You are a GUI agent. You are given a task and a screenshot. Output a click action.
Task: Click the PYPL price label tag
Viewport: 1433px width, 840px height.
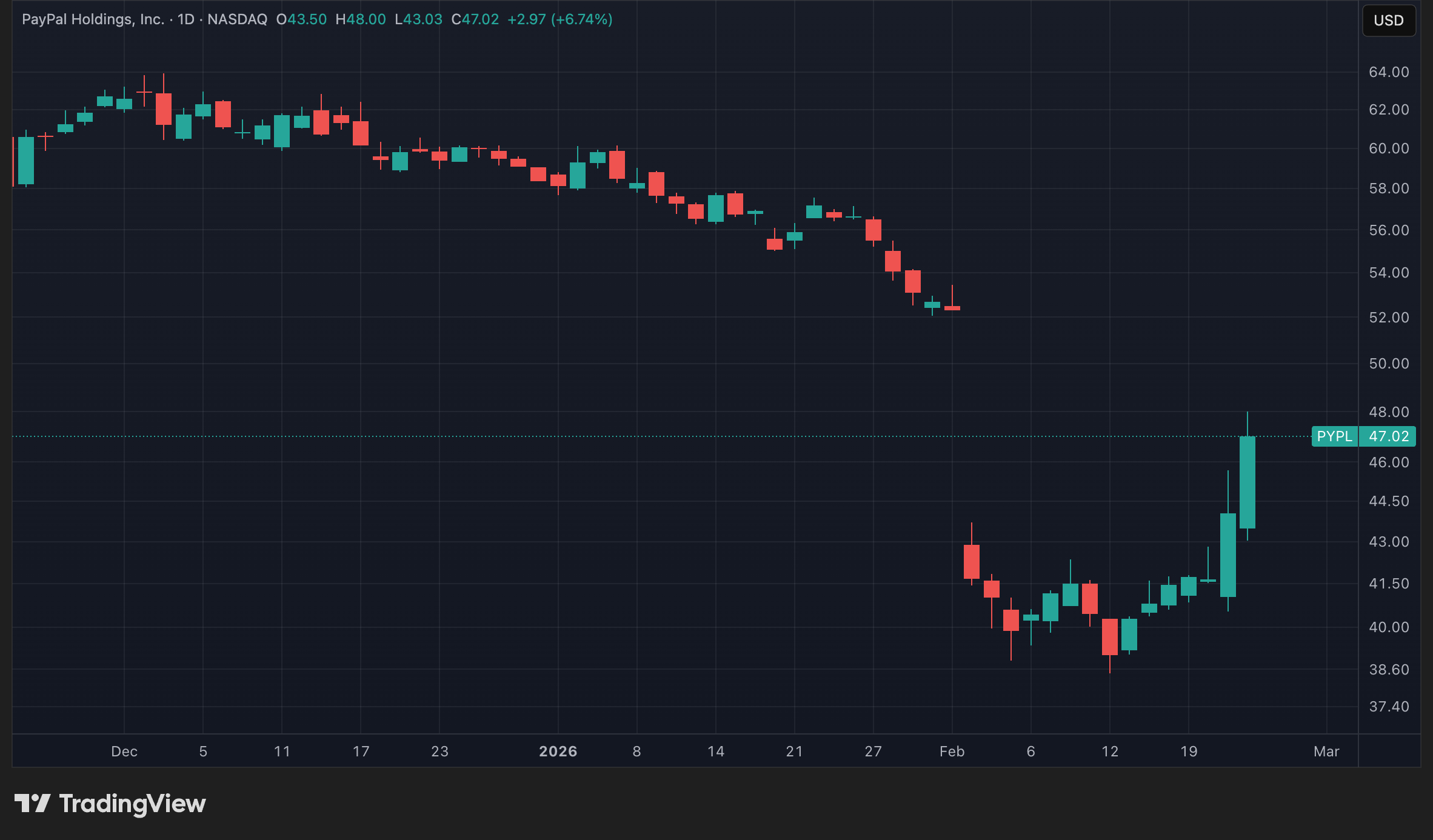(1334, 436)
